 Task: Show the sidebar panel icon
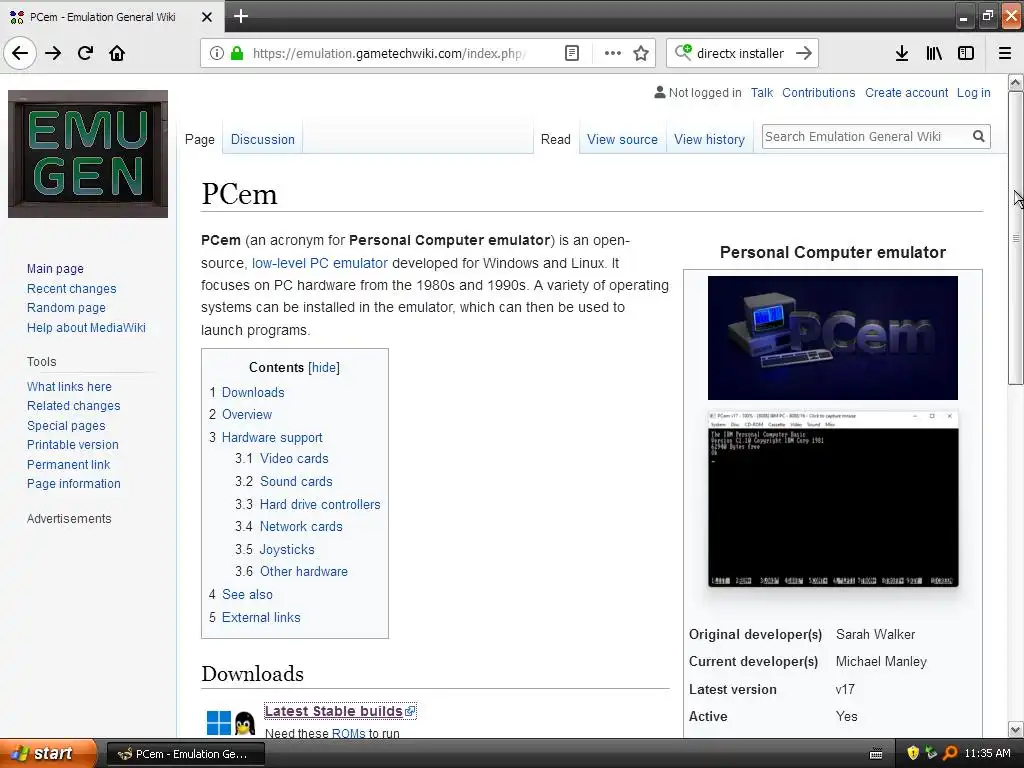point(966,53)
